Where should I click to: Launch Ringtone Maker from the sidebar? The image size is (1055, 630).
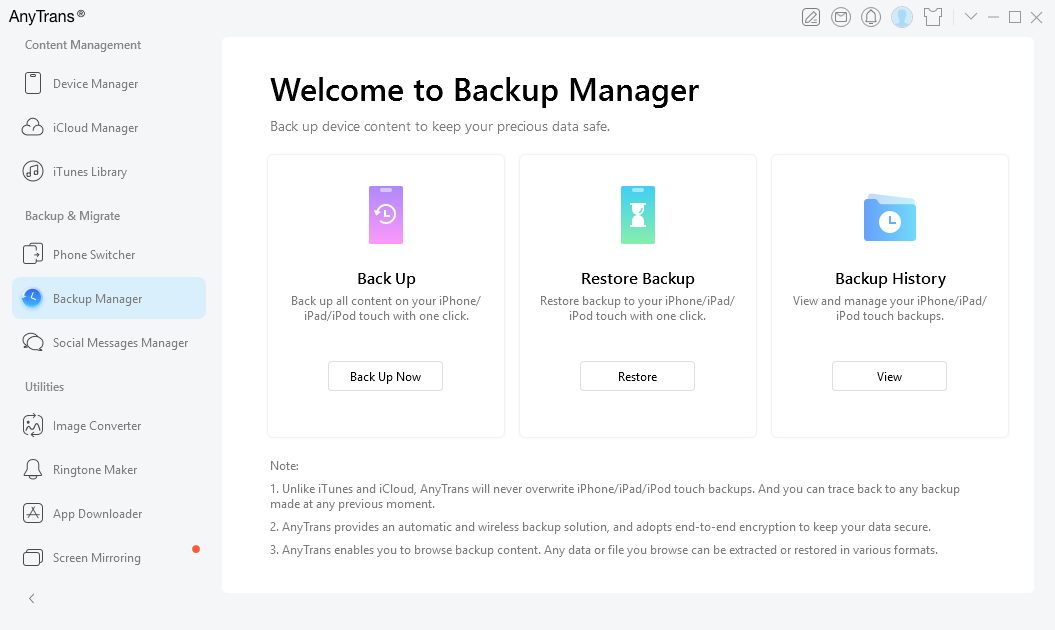click(109, 469)
